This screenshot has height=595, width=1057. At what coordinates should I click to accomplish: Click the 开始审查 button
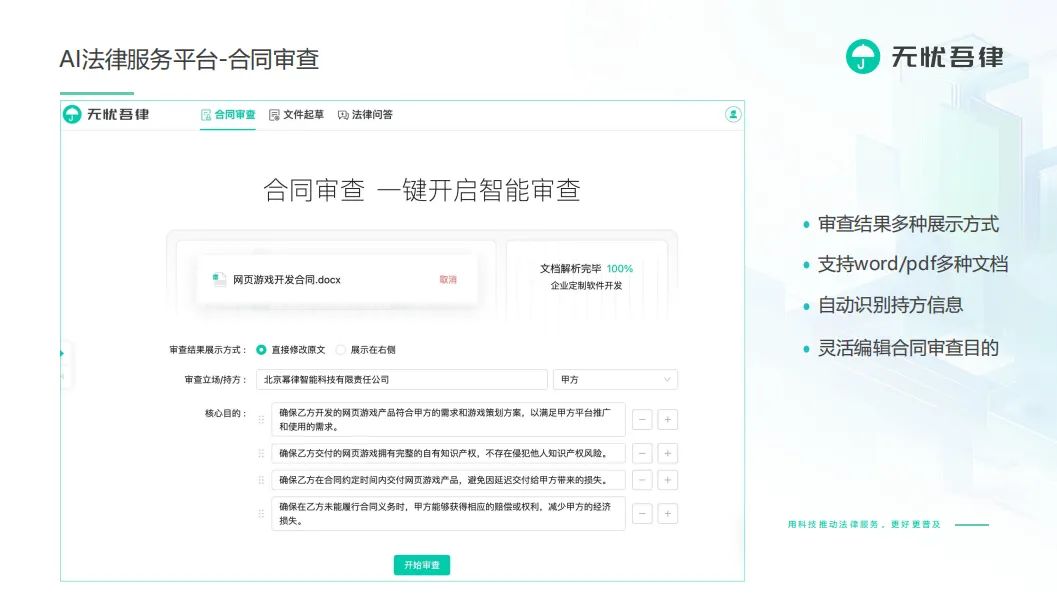422,564
